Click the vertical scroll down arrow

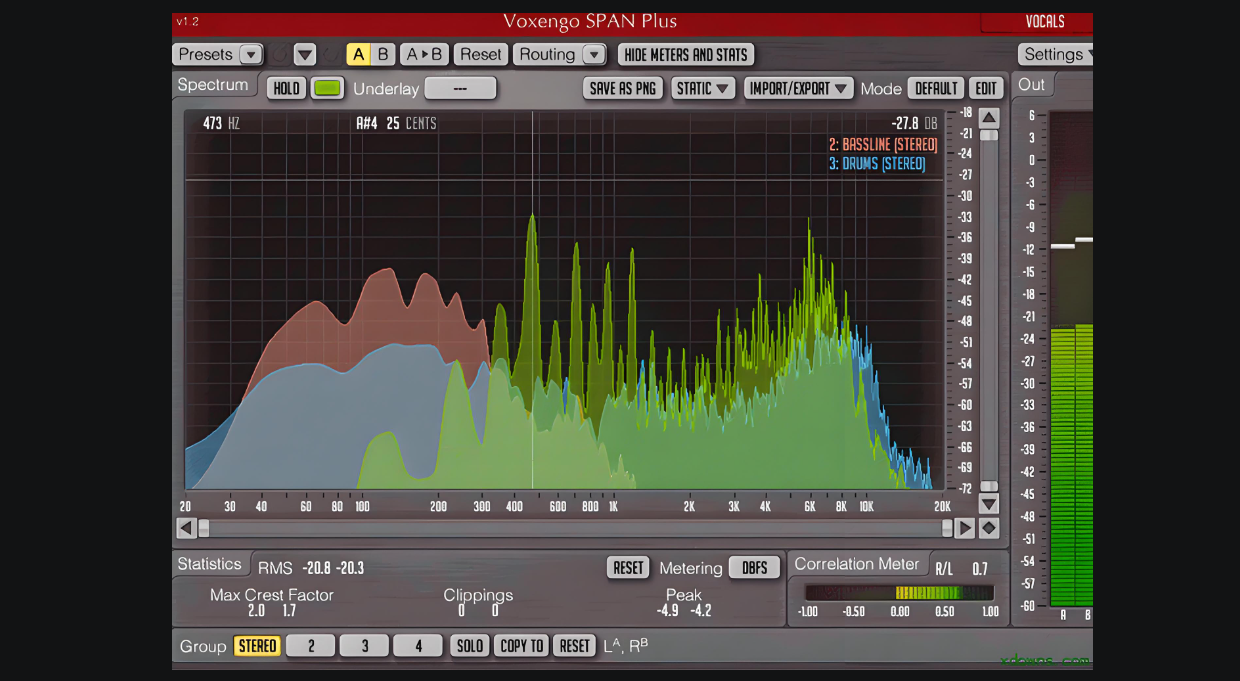point(988,504)
